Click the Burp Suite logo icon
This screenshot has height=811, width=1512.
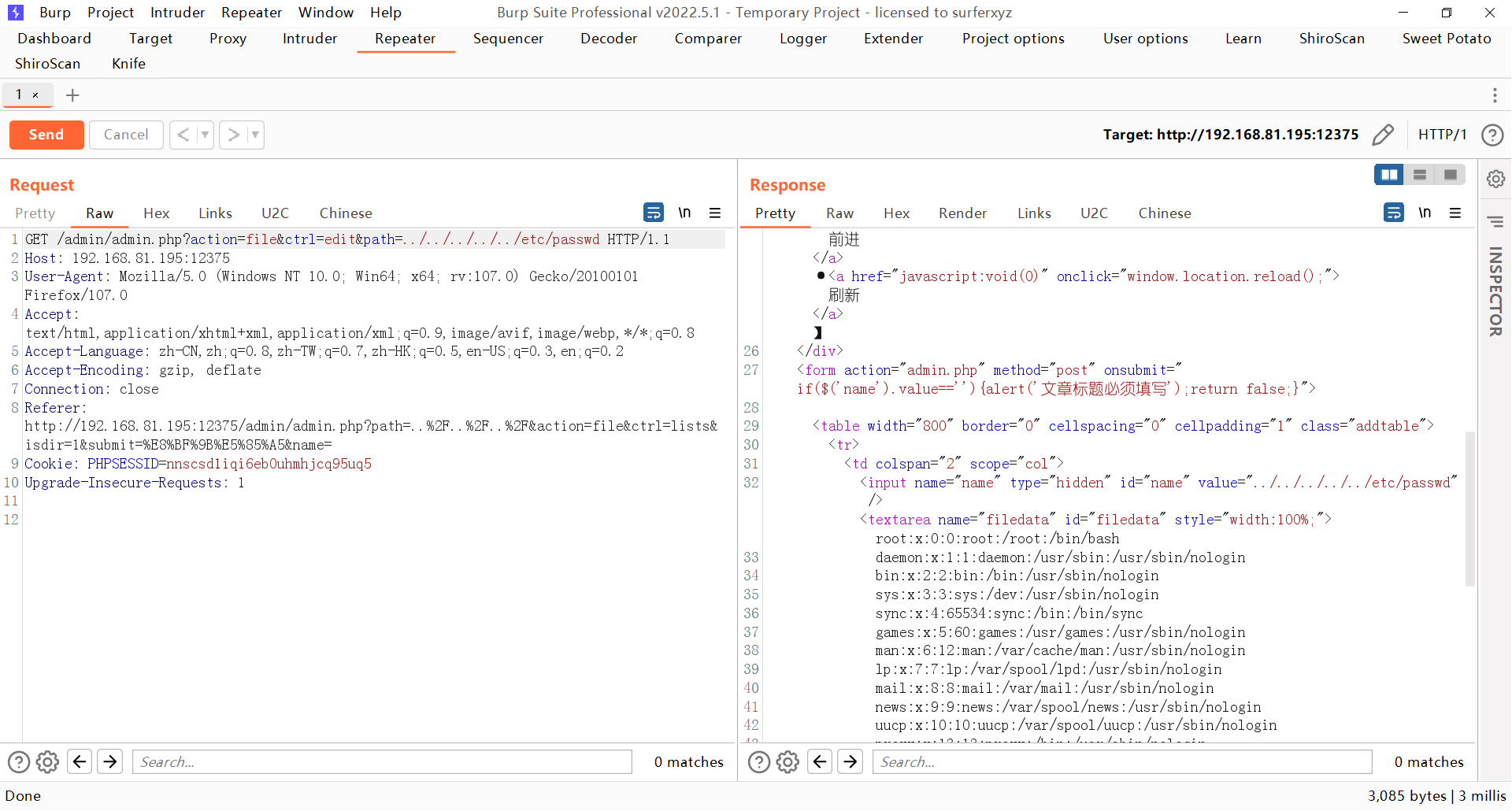click(15, 13)
